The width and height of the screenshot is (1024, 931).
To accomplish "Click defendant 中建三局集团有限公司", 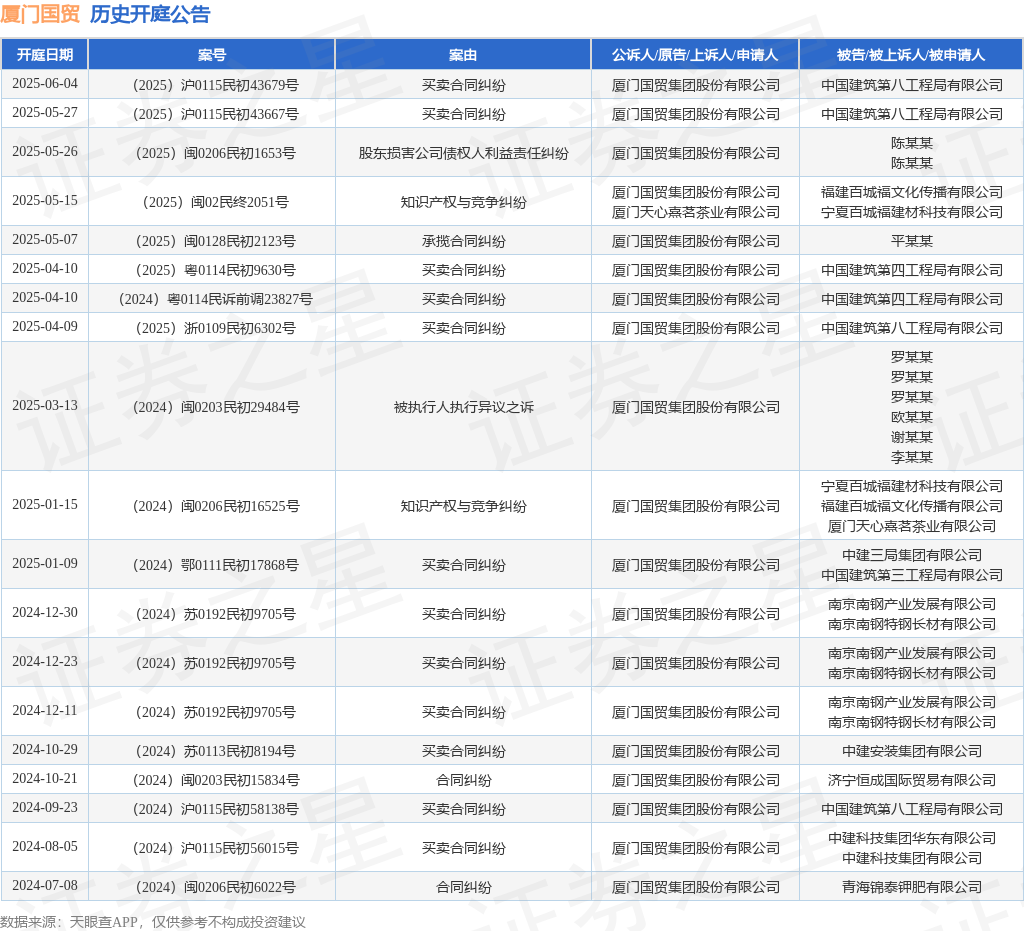I will click(911, 555).
